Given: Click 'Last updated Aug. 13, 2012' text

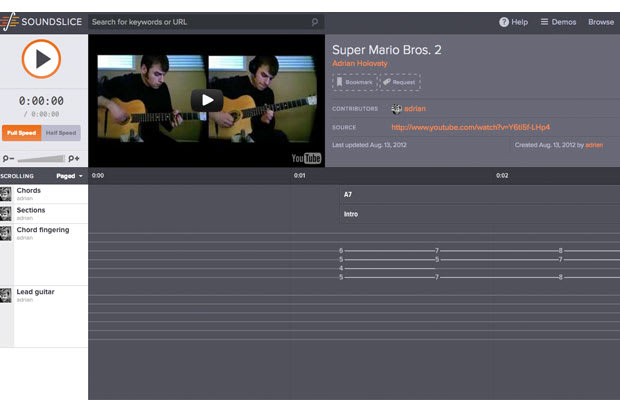Looking at the screenshot, I should click(369, 145).
